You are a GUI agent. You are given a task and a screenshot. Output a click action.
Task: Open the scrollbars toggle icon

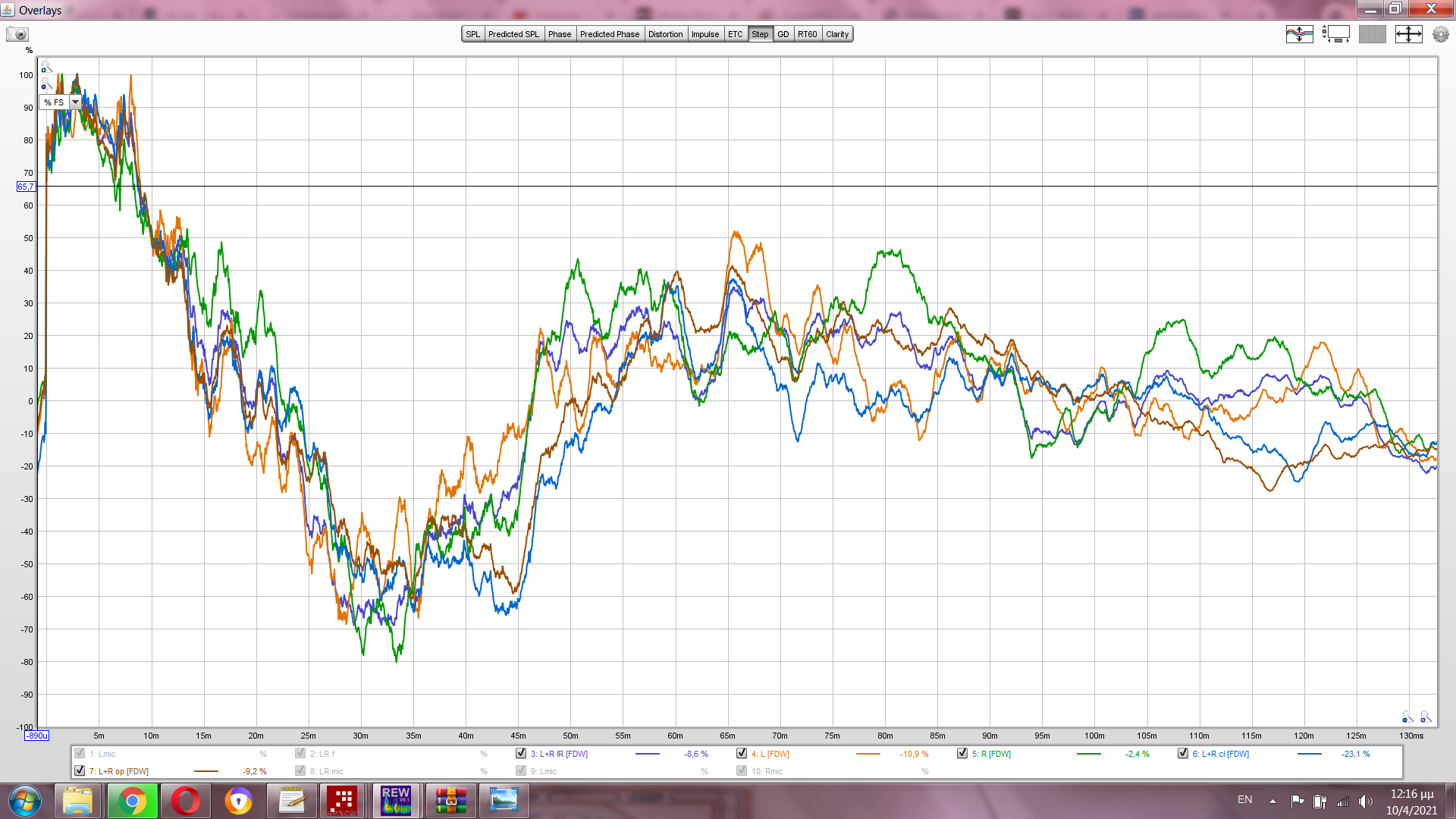pos(1335,34)
